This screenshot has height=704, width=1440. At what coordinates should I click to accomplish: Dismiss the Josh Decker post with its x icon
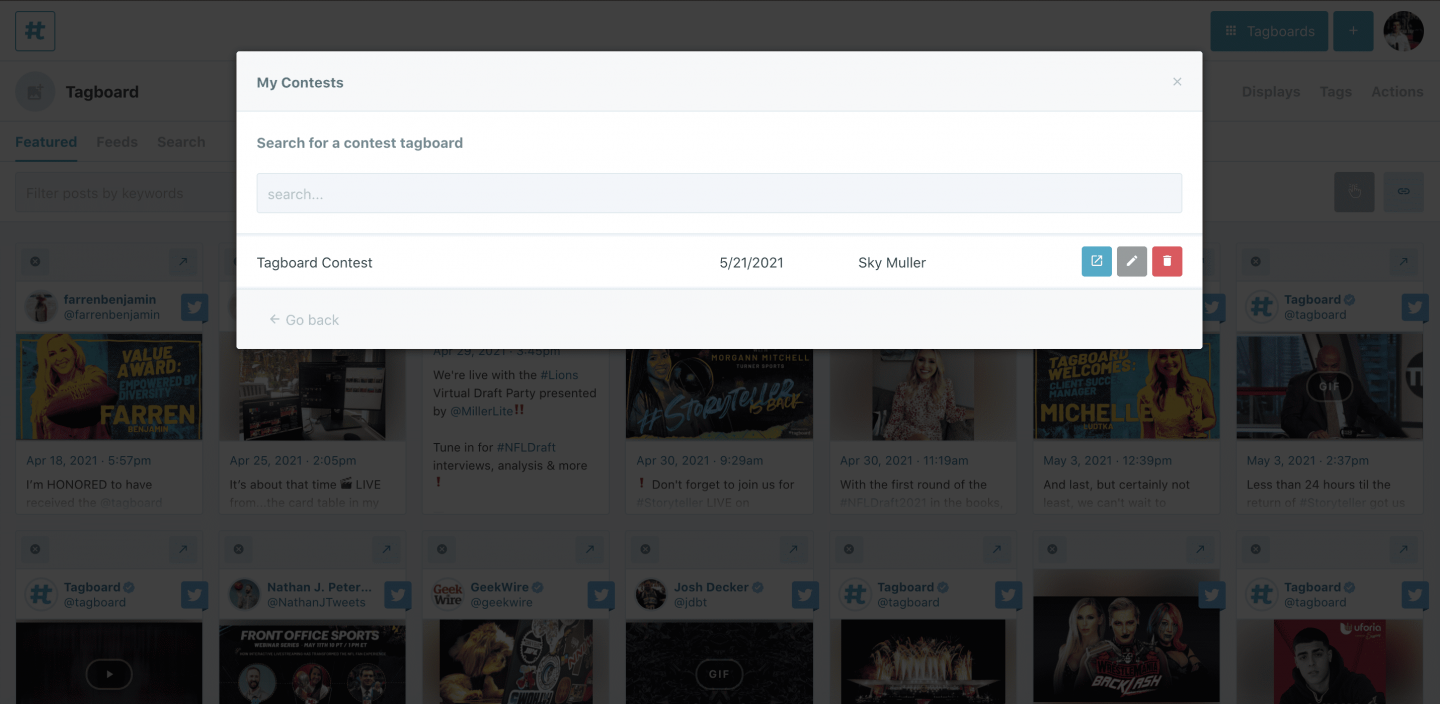tap(645, 549)
